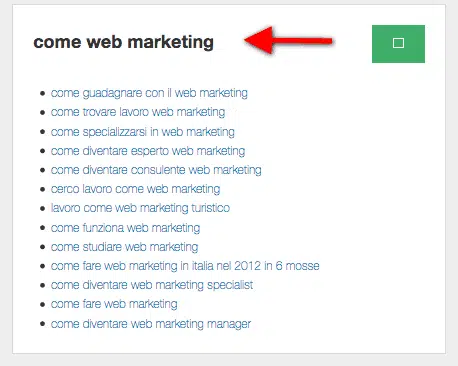The width and height of the screenshot is (458, 366).
Task: Click bullet beside 'come funziona web marketing'
Action: point(42,228)
